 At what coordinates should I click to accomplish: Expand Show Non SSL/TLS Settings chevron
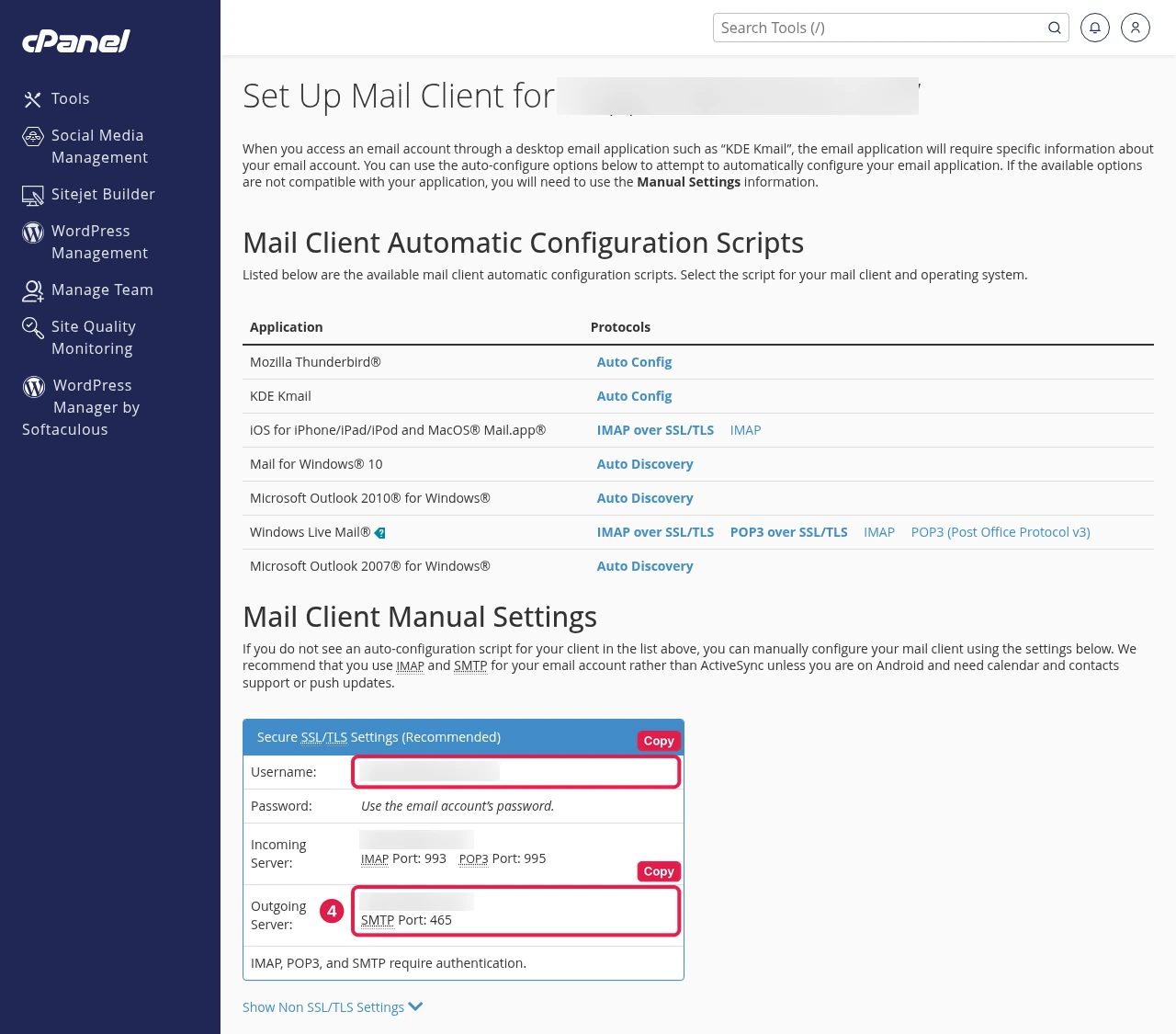pos(415,1006)
